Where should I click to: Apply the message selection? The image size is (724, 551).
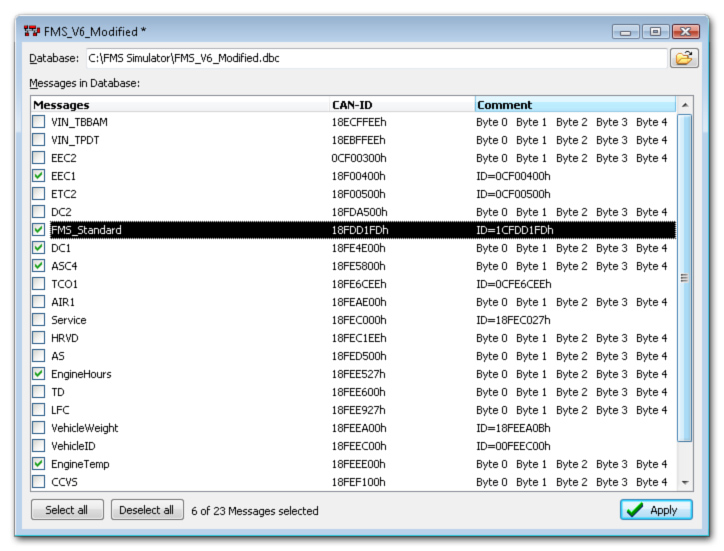(x=656, y=510)
